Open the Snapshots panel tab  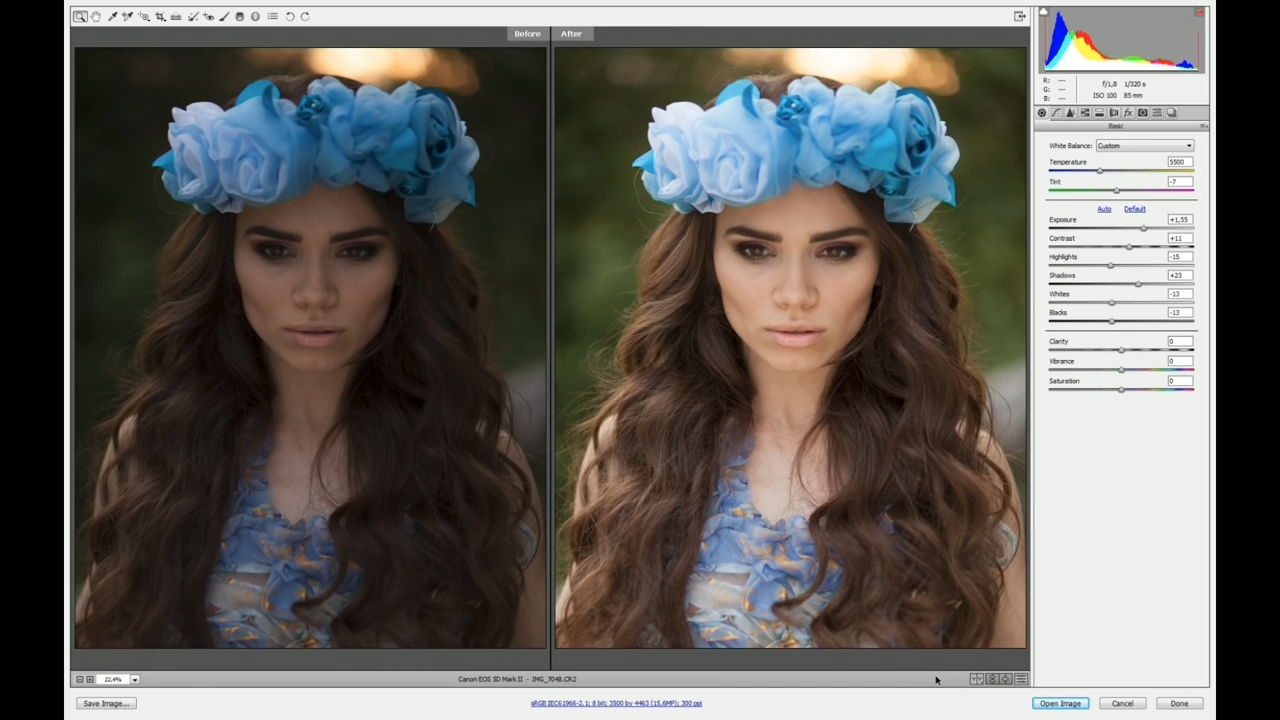point(1172,113)
